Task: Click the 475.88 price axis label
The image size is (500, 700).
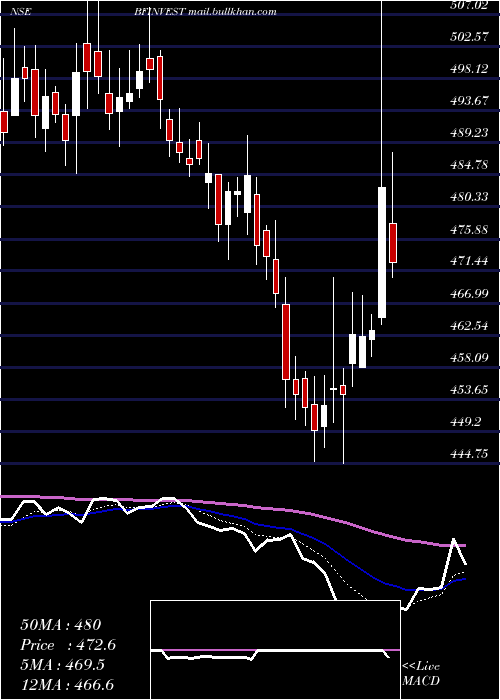Action: 468,229
